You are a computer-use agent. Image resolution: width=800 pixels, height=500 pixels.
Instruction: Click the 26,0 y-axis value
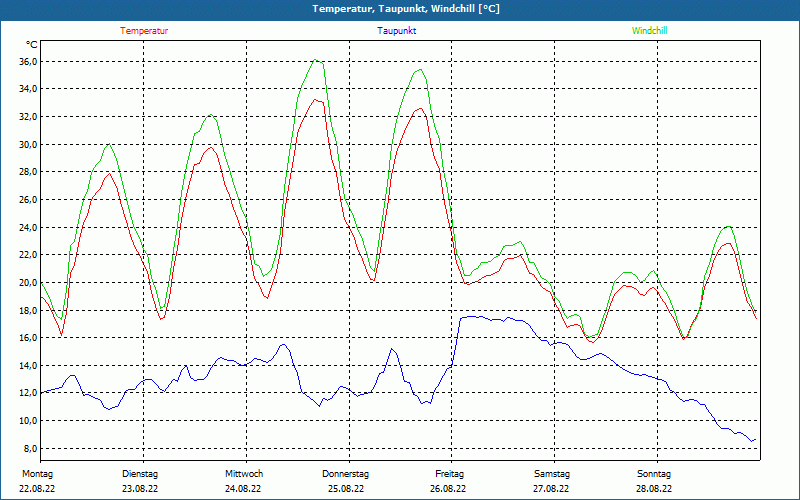28,199
